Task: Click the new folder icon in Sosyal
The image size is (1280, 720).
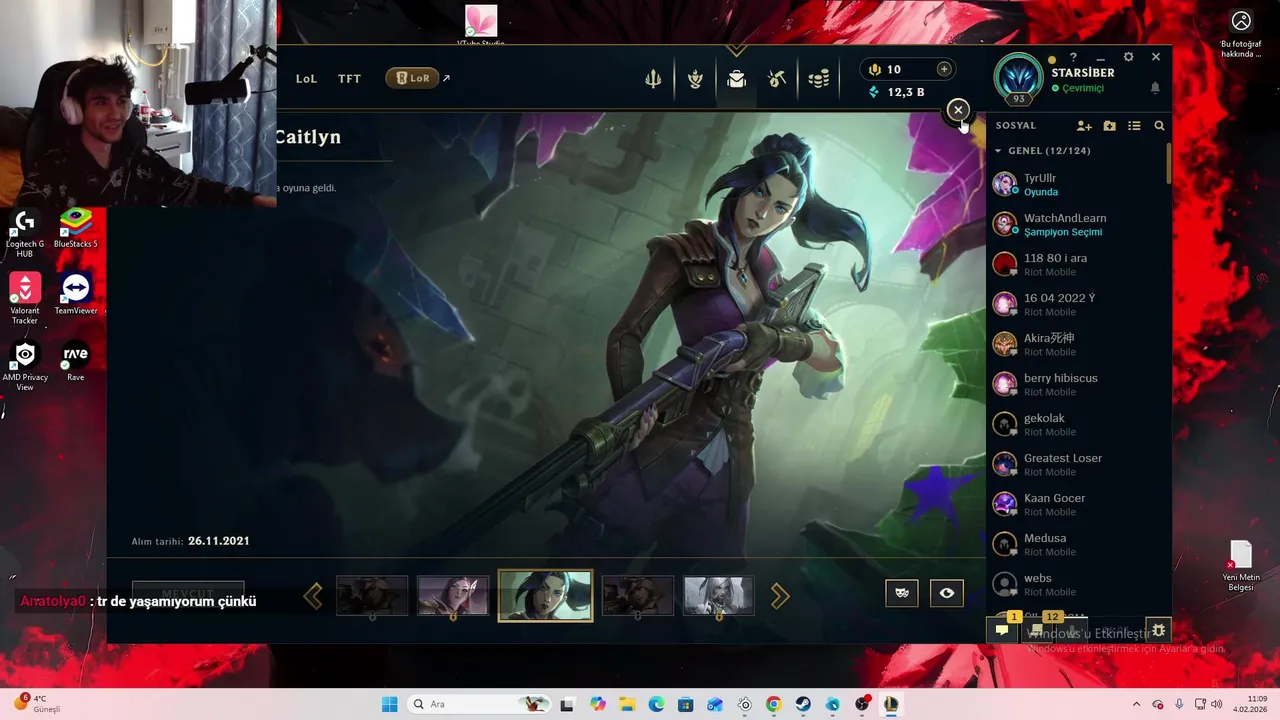Action: [1109, 126]
